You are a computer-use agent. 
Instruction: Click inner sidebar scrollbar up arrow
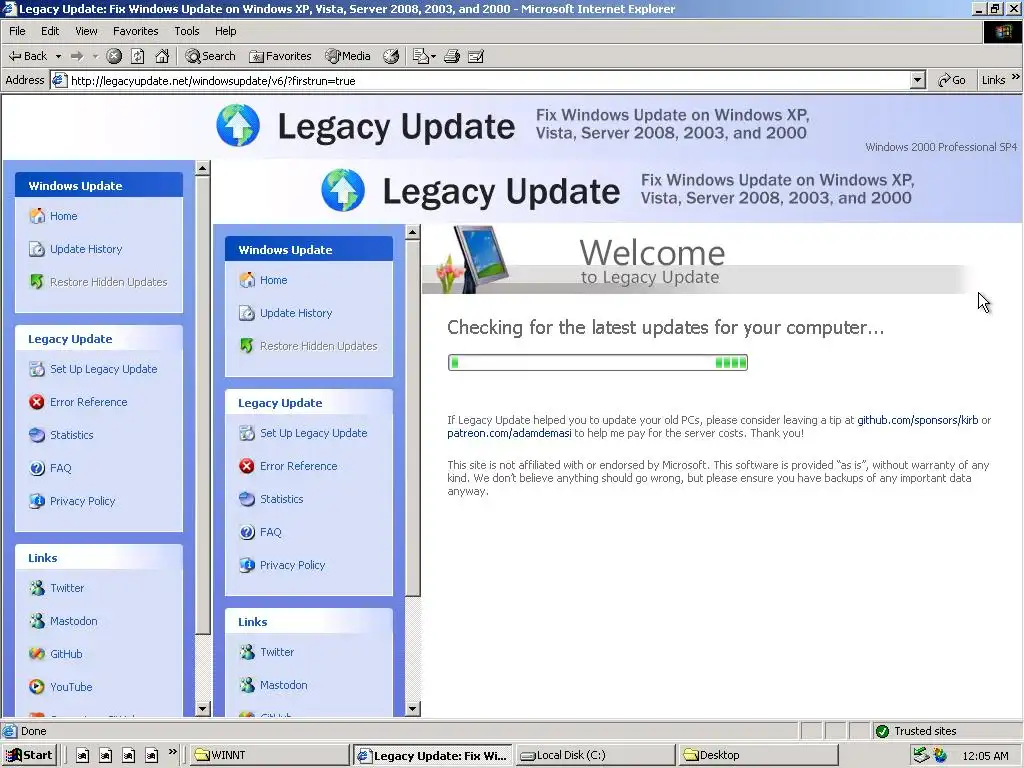(412, 232)
